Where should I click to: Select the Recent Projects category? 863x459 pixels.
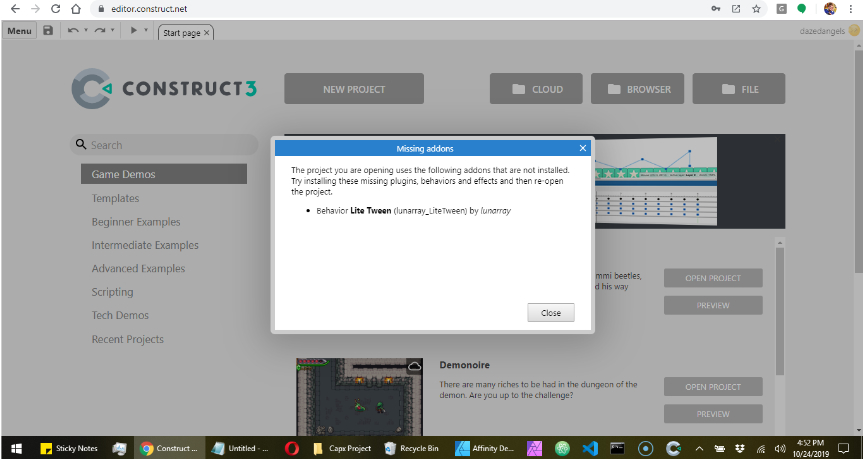(x=128, y=339)
